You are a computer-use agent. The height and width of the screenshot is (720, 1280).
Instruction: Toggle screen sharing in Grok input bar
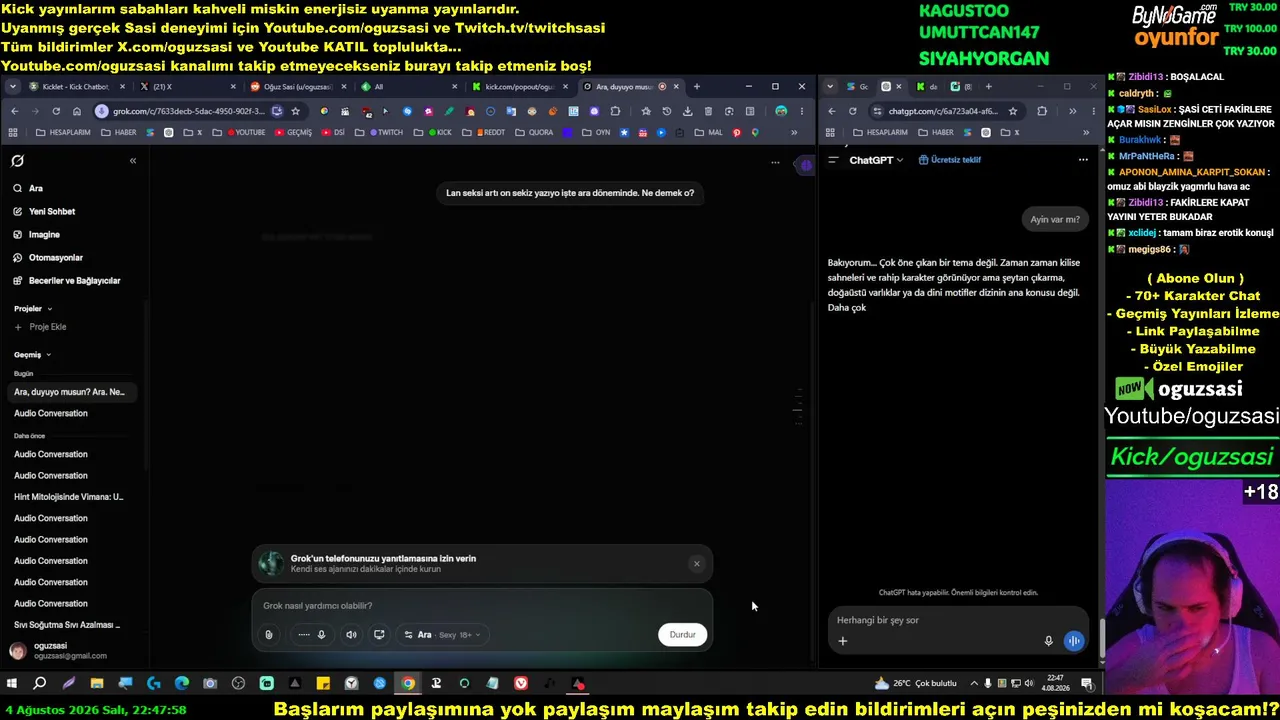379,634
